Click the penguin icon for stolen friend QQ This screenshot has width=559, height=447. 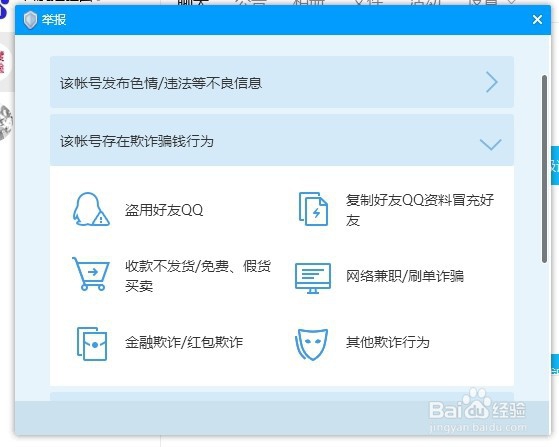[91, 210]
